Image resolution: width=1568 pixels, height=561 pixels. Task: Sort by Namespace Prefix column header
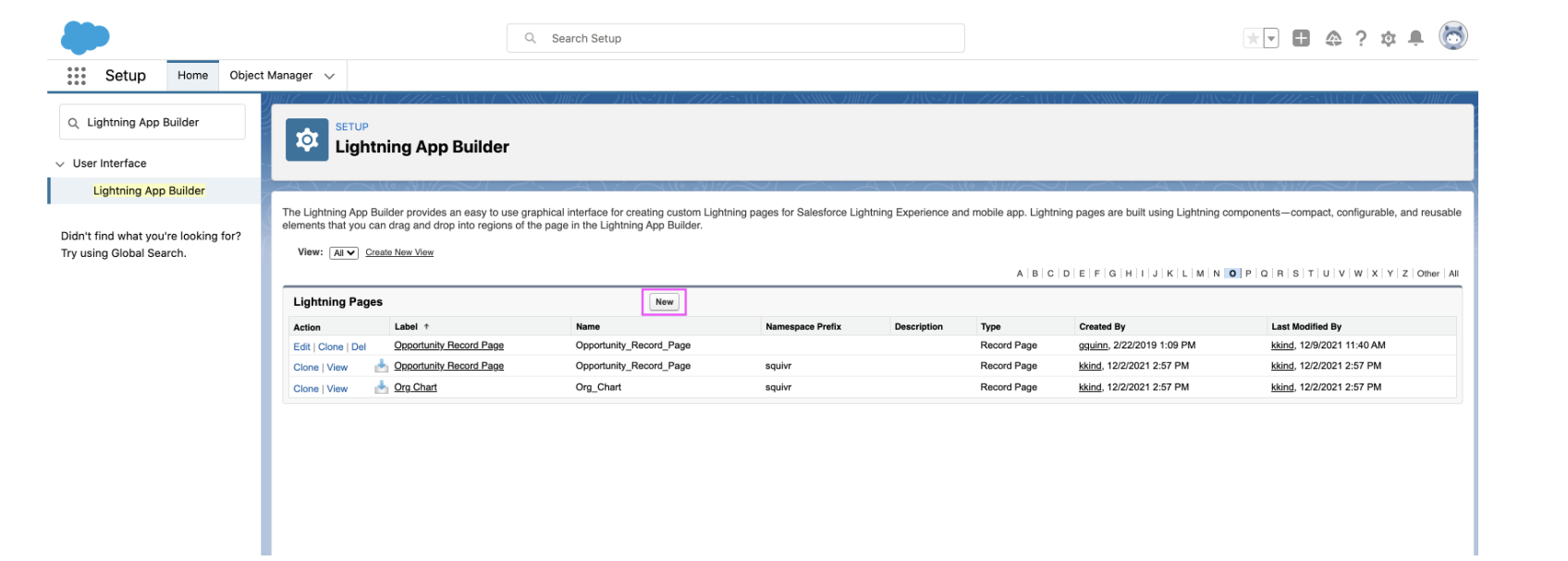click(803, 327)
